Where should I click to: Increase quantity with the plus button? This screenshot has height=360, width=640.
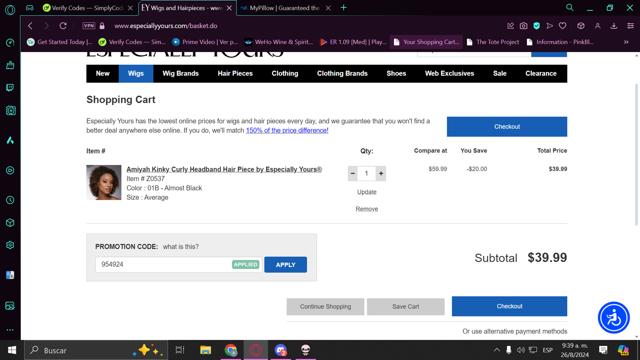[x=381, y=173]
